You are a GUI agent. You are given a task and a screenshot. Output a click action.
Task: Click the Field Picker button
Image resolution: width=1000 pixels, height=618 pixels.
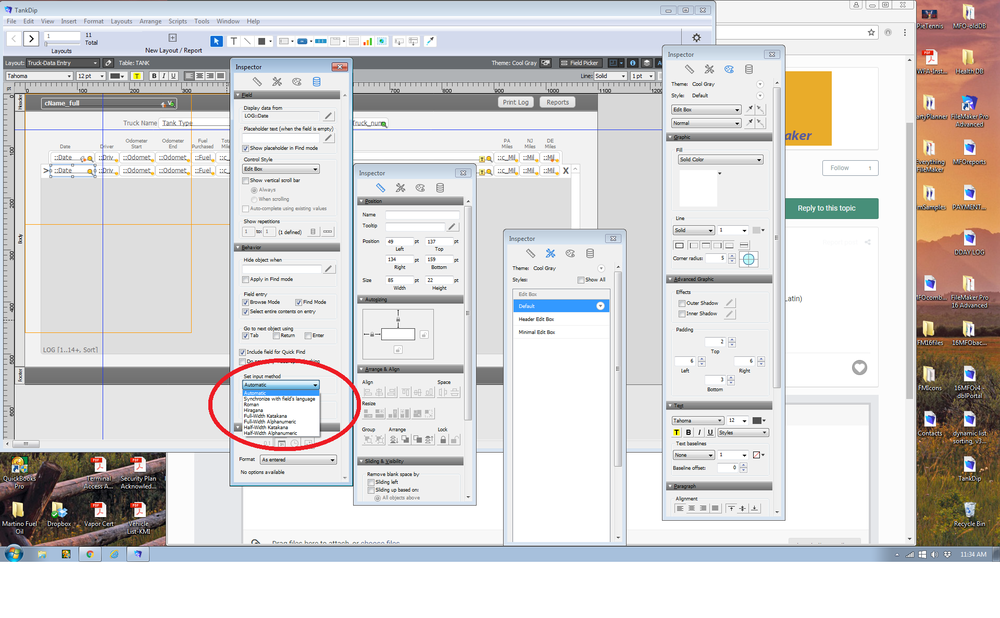(579, 63)
